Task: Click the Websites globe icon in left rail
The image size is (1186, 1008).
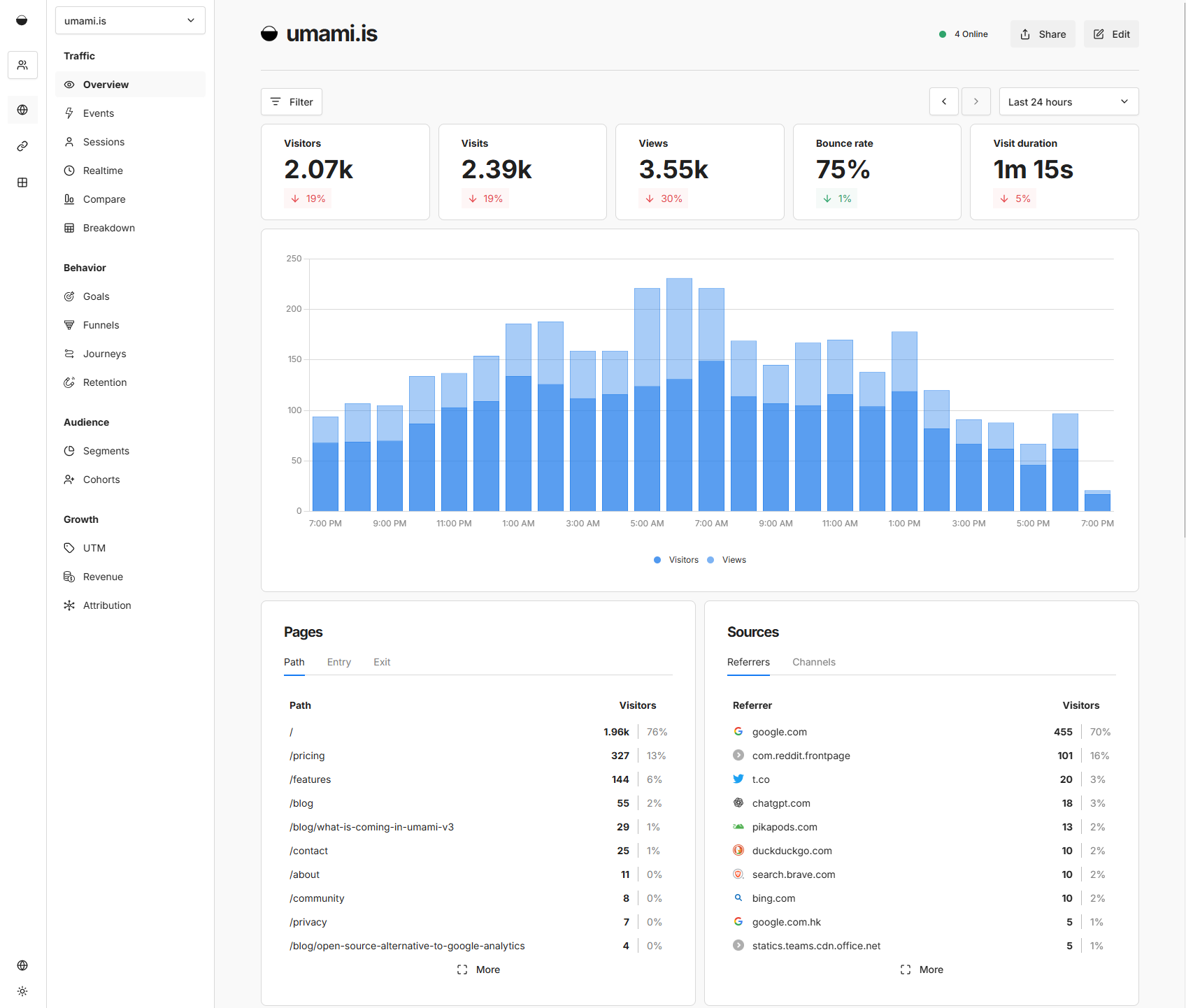Action: point(22,110)
